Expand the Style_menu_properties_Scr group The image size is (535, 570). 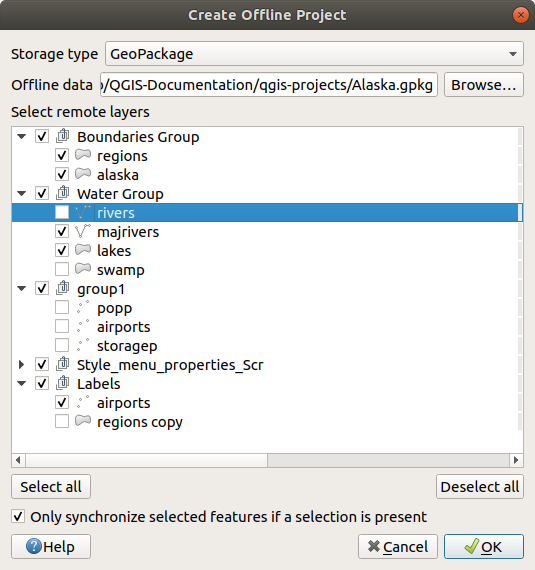(21, 364)
